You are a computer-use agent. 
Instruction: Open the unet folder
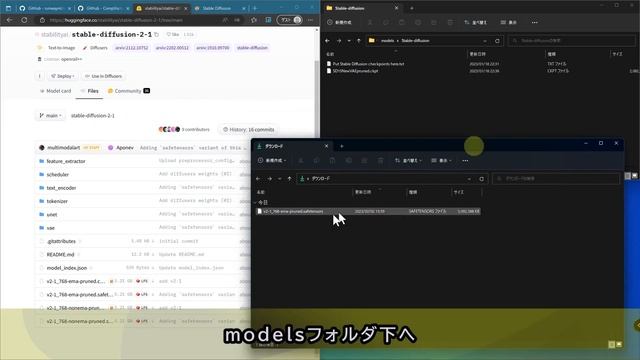point(52,214)
